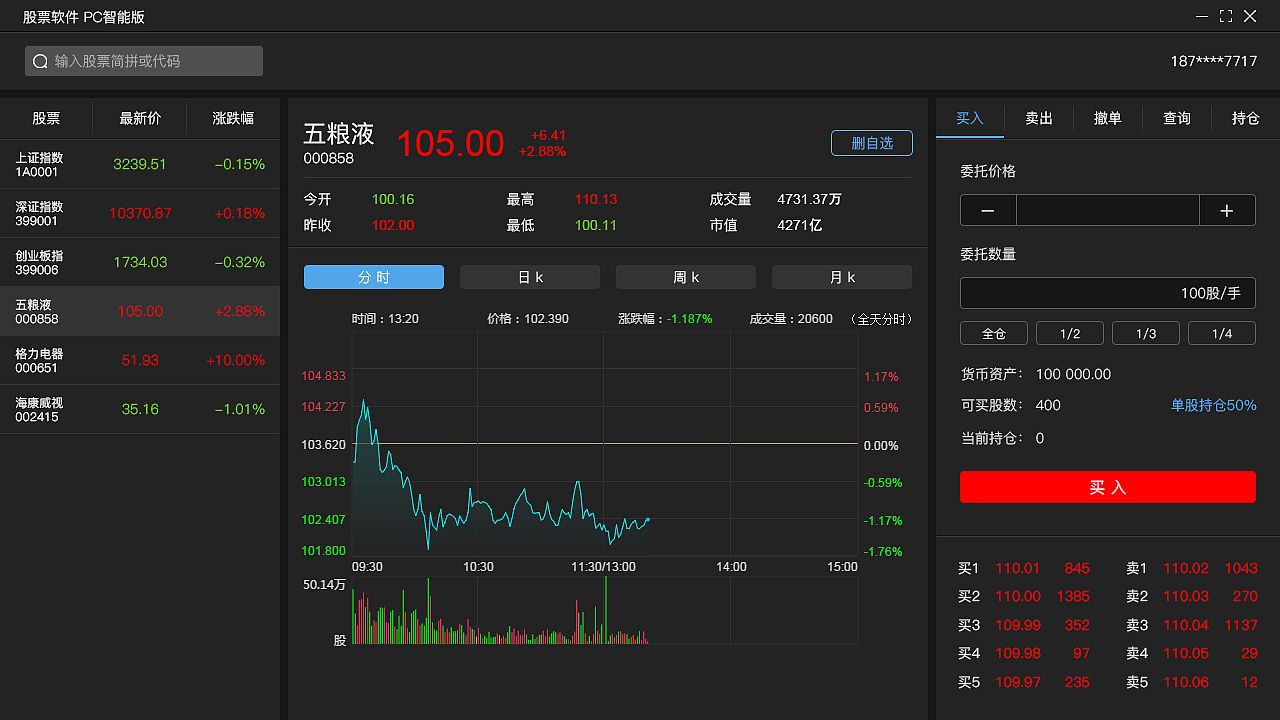
Task: Click the plus button to raise 委托价格
Action: tap(1227, 210)
